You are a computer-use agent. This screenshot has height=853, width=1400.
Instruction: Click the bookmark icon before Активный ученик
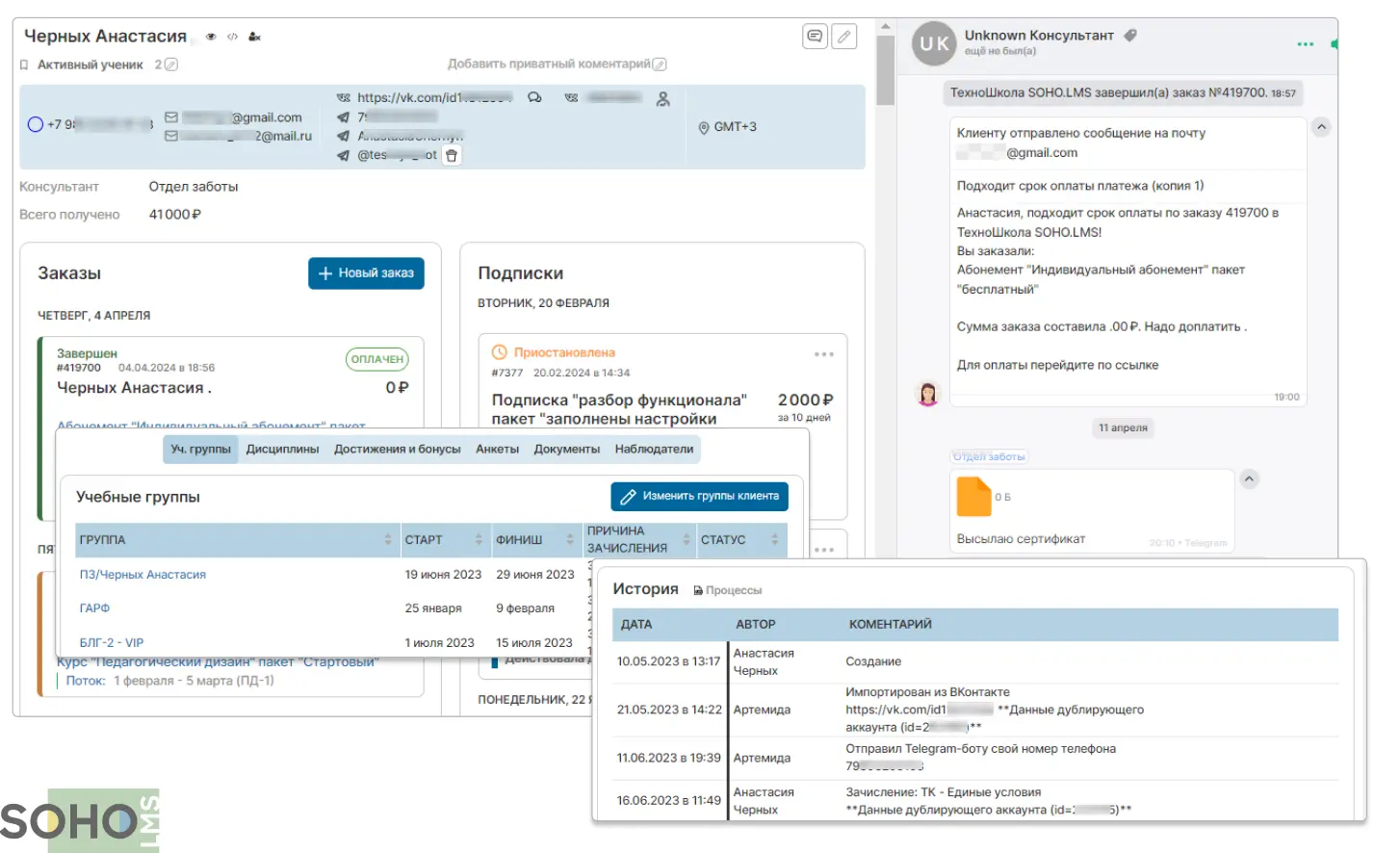click(24, 65)
